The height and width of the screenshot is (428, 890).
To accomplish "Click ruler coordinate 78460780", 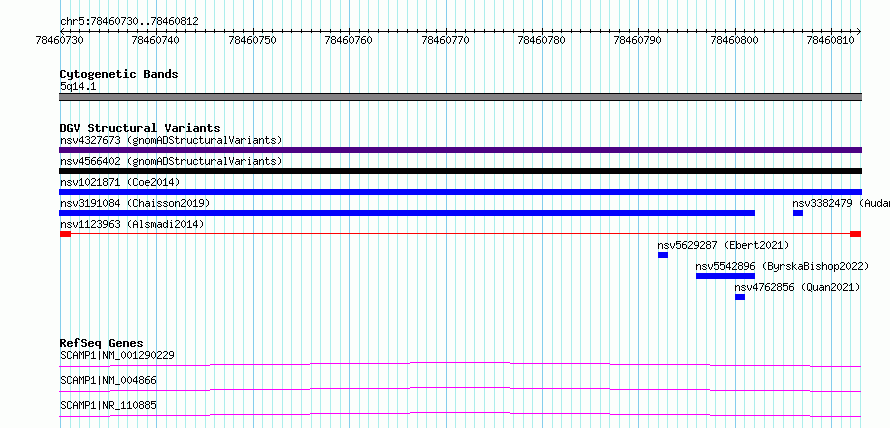I will (542, 40).
